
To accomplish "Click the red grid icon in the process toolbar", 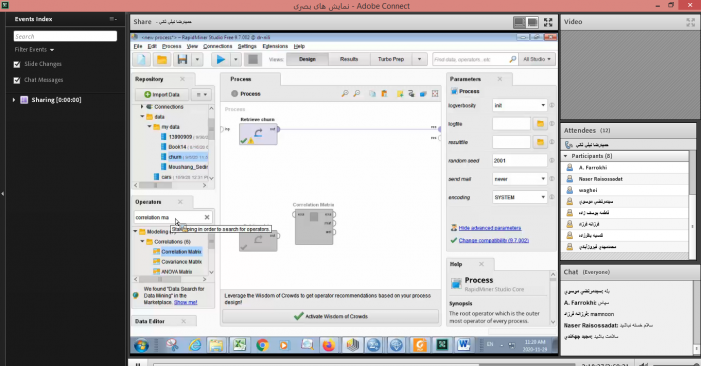I will pos(435,93).
